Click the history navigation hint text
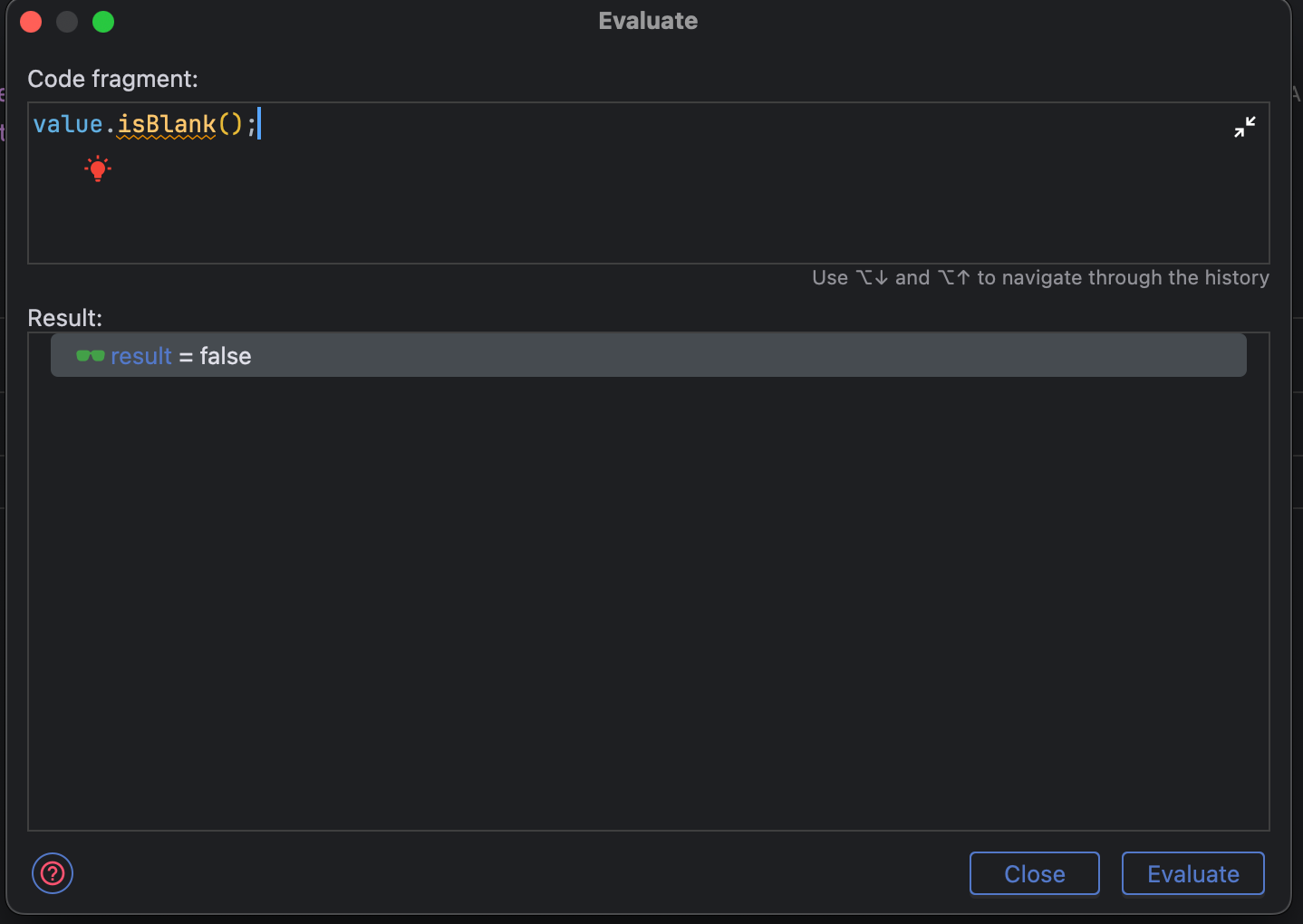Screen dimensions: 1303x924 pos(1040,278)
